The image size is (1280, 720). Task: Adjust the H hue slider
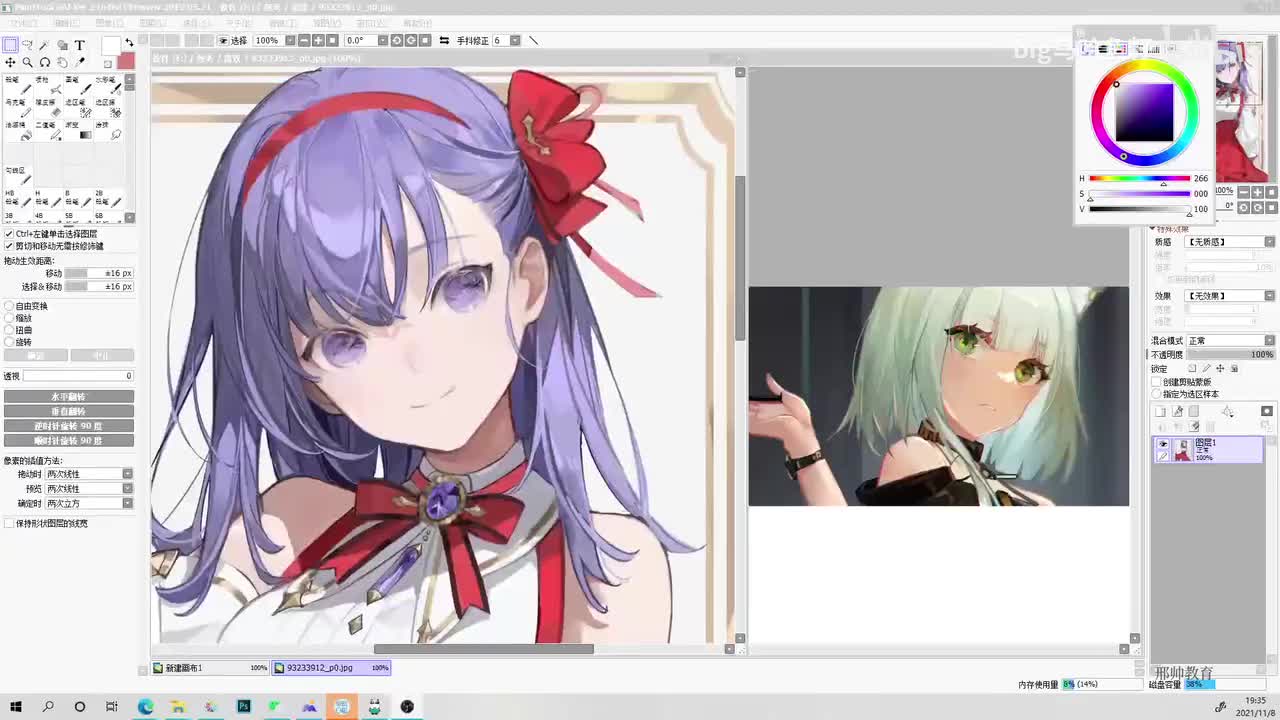(x=1140, y=179)
